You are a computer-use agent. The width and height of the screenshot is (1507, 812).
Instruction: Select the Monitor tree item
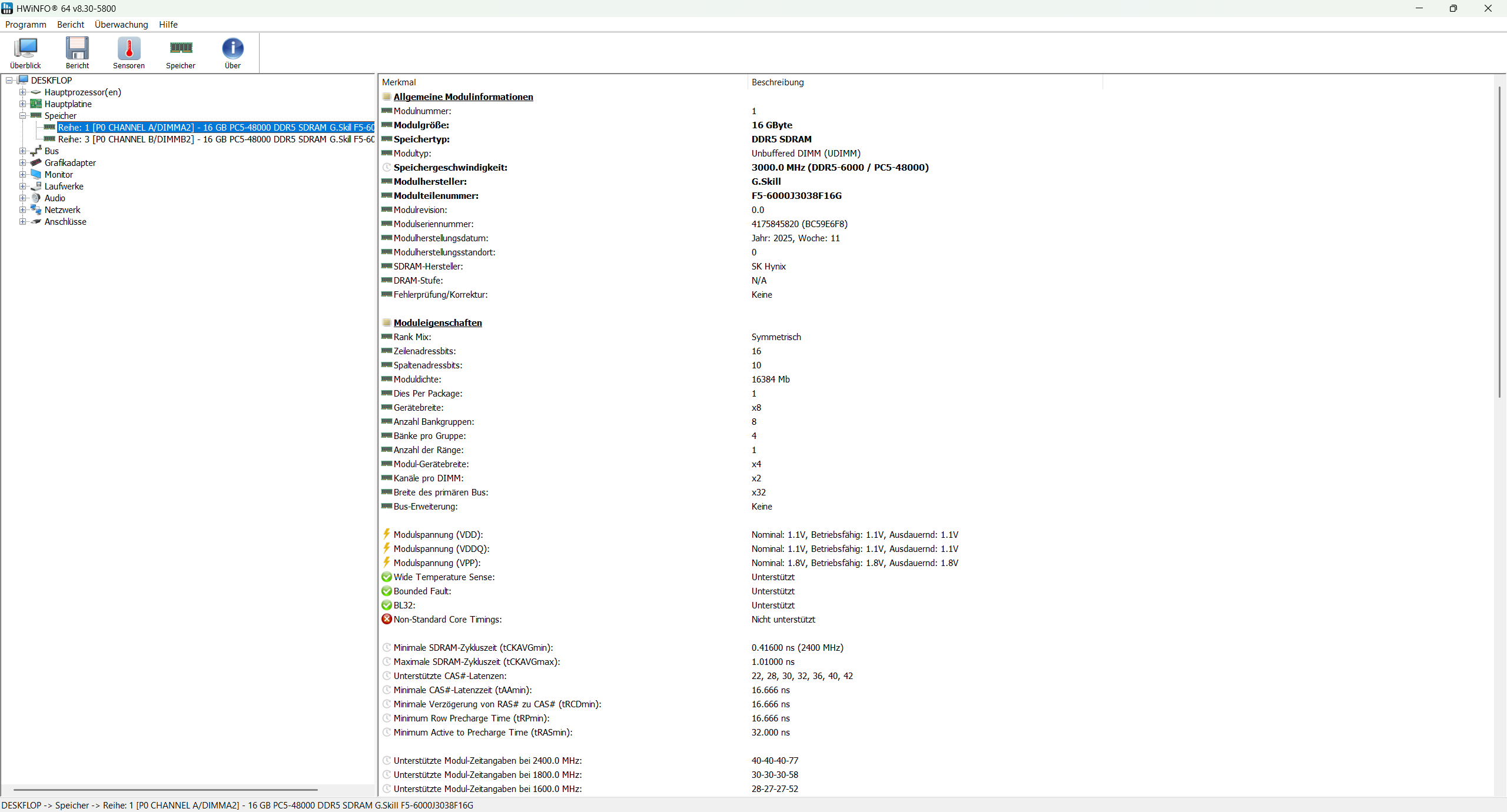(59, 175)
